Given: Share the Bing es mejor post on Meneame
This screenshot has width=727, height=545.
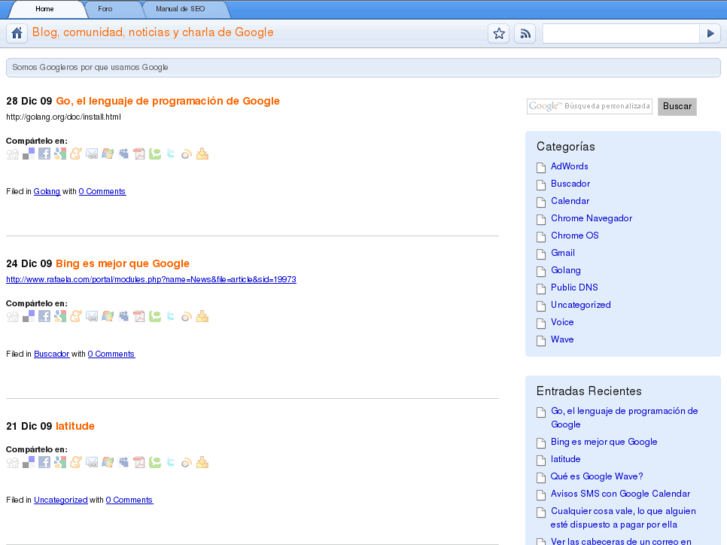Looking at the screenshot, I should coord(76,316).
